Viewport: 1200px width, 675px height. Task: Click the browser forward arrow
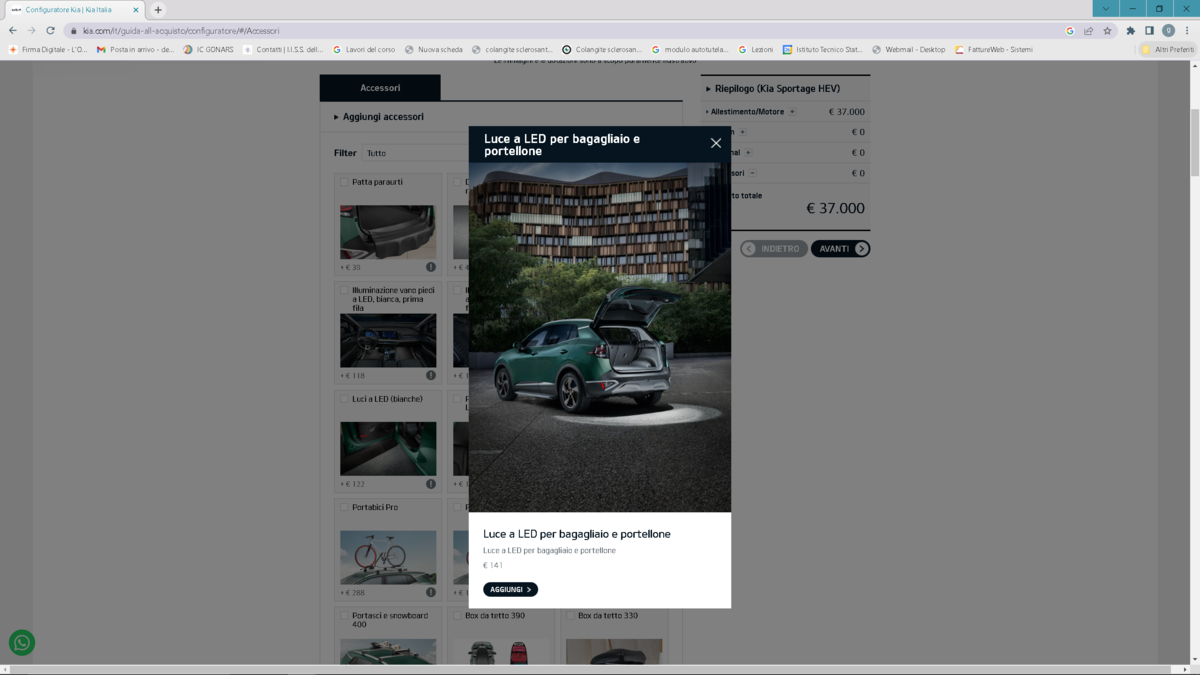click(31, 31)
